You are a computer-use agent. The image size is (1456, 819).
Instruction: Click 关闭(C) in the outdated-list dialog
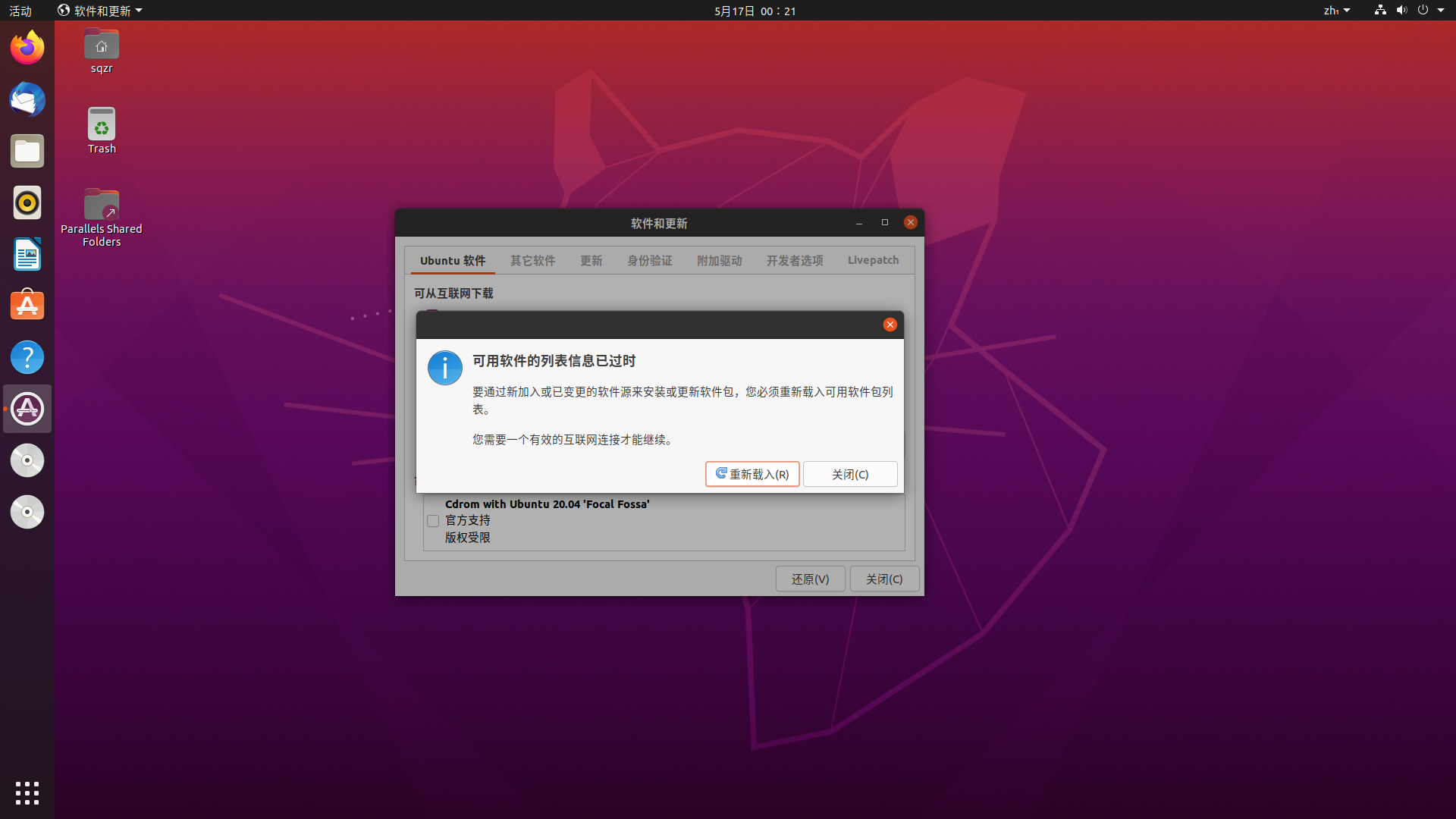pos(850,474)
